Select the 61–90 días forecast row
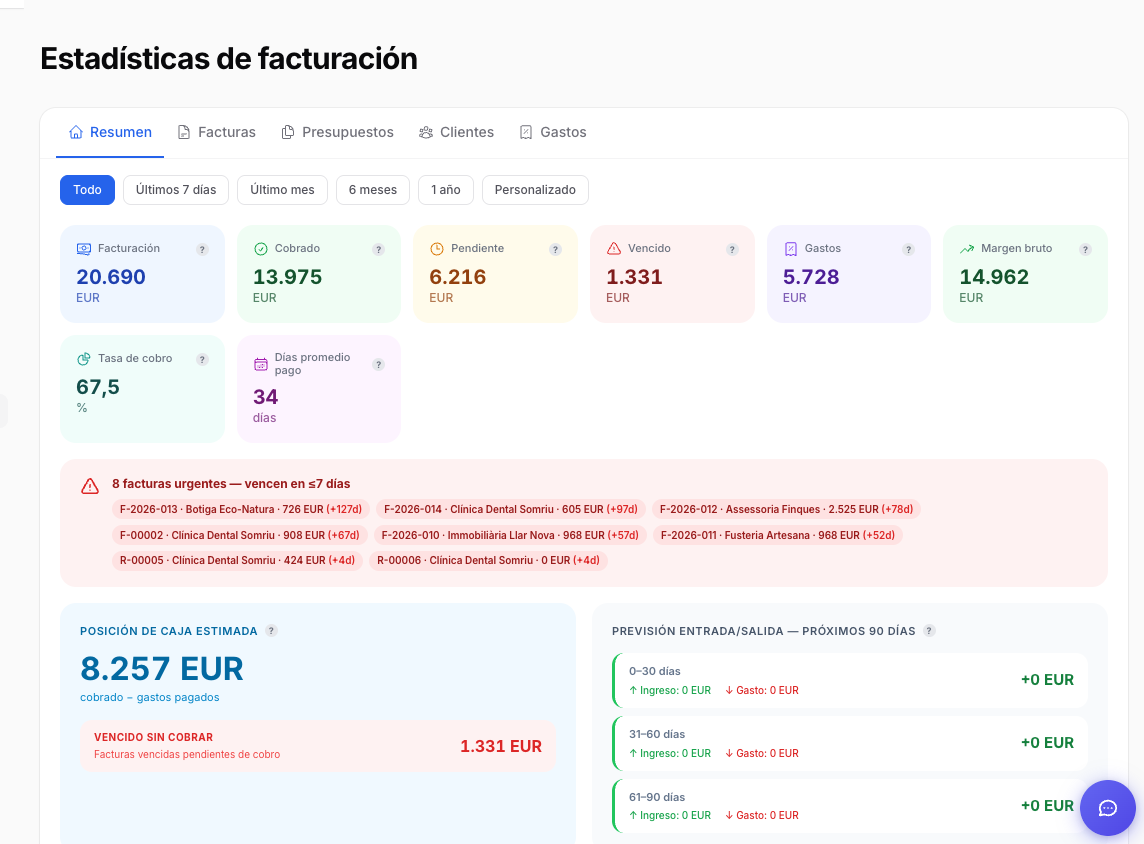 tap(850, 806)
